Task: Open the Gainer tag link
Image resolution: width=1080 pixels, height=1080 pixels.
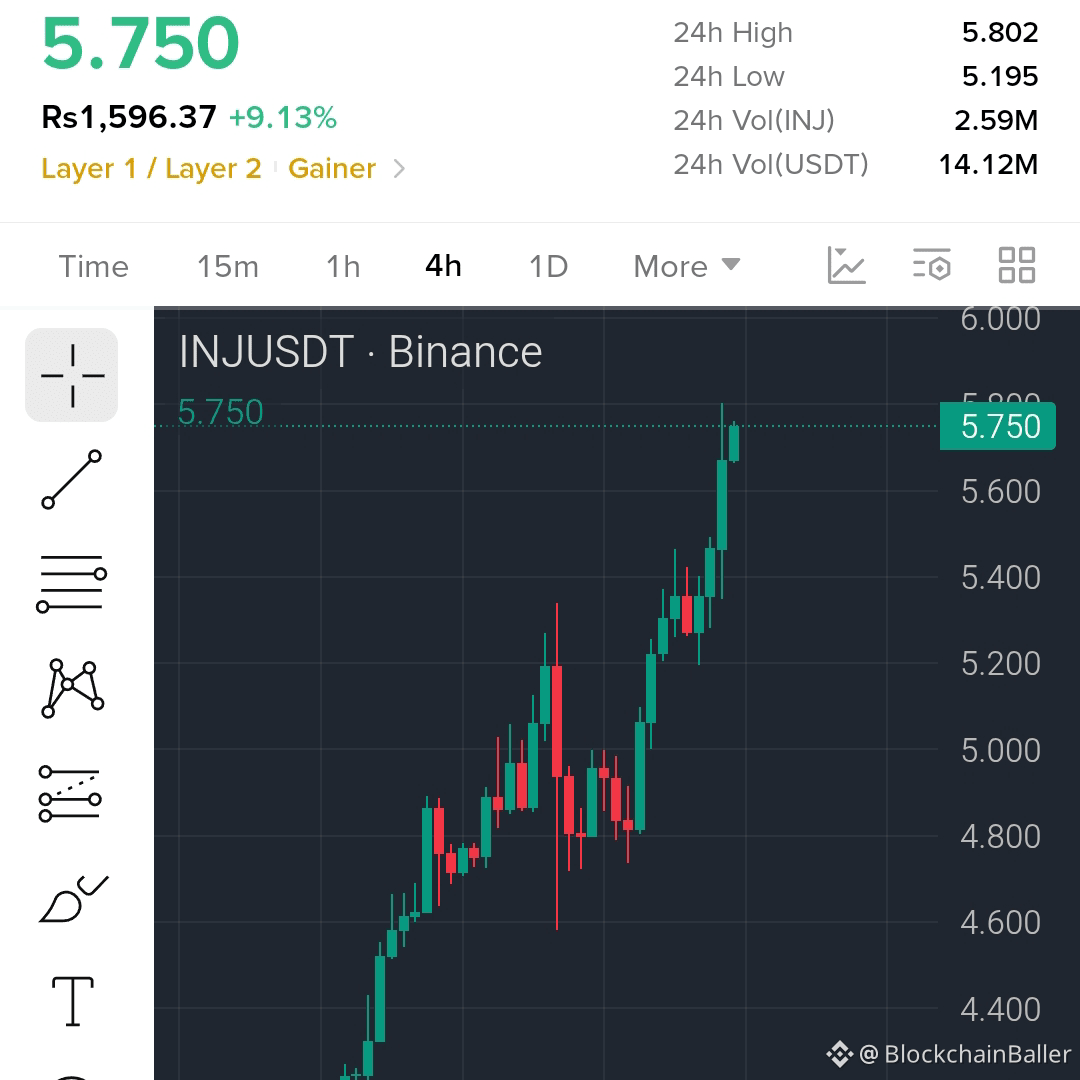Action: [x=332, y=169]
